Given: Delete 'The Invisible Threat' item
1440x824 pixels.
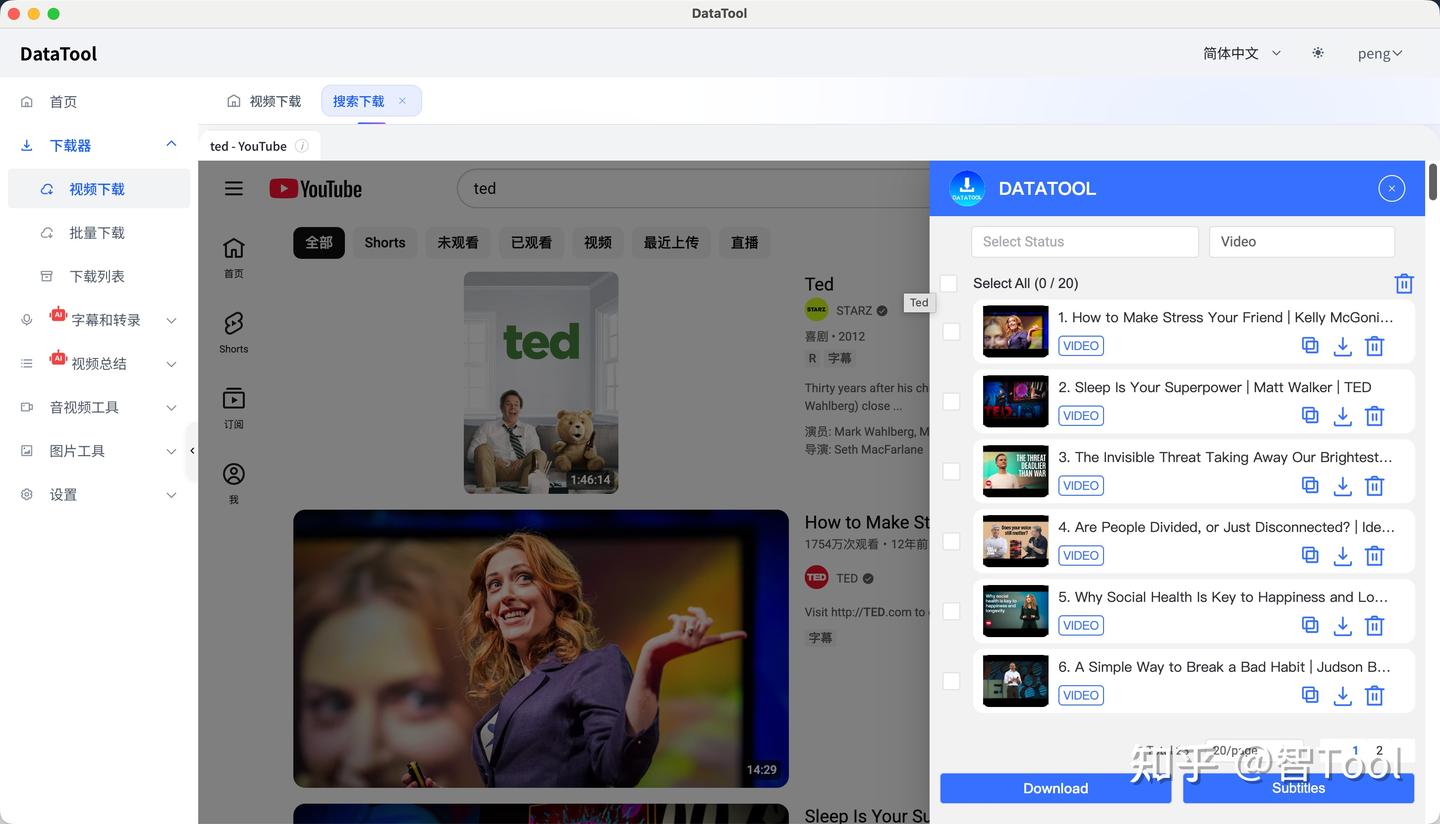Looking at the screenshot, I should (x=1375, y=486).
